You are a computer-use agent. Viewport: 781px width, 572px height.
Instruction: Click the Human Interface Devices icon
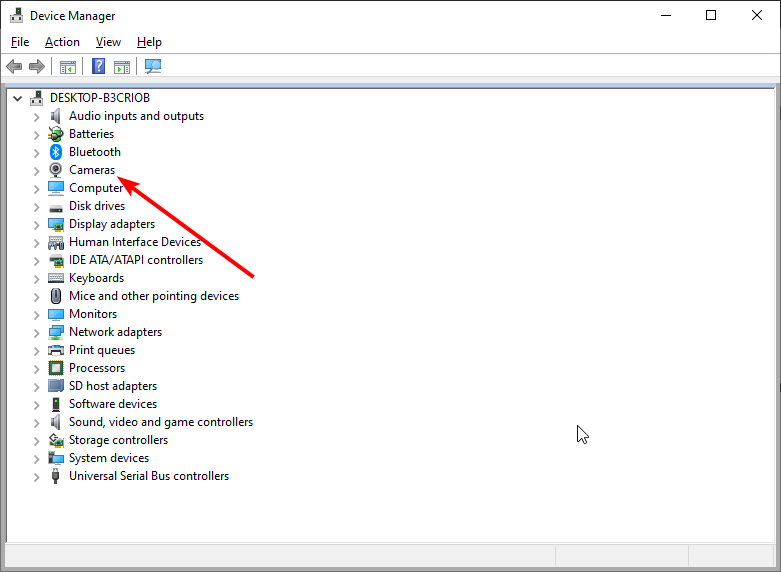click(55, 242)
